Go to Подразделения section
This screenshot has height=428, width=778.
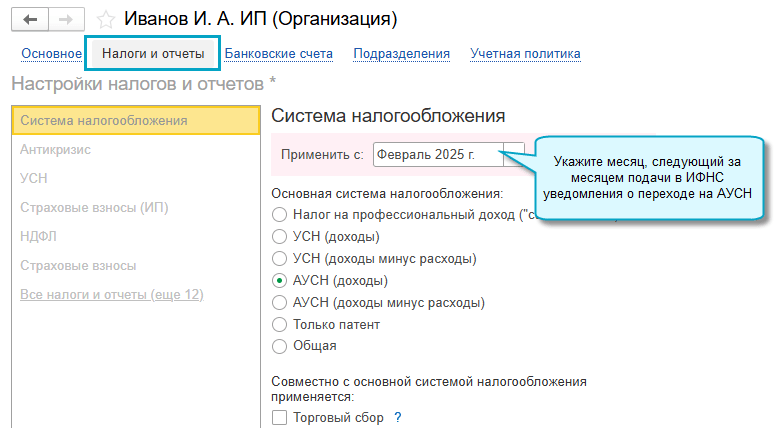pos(401,54)
